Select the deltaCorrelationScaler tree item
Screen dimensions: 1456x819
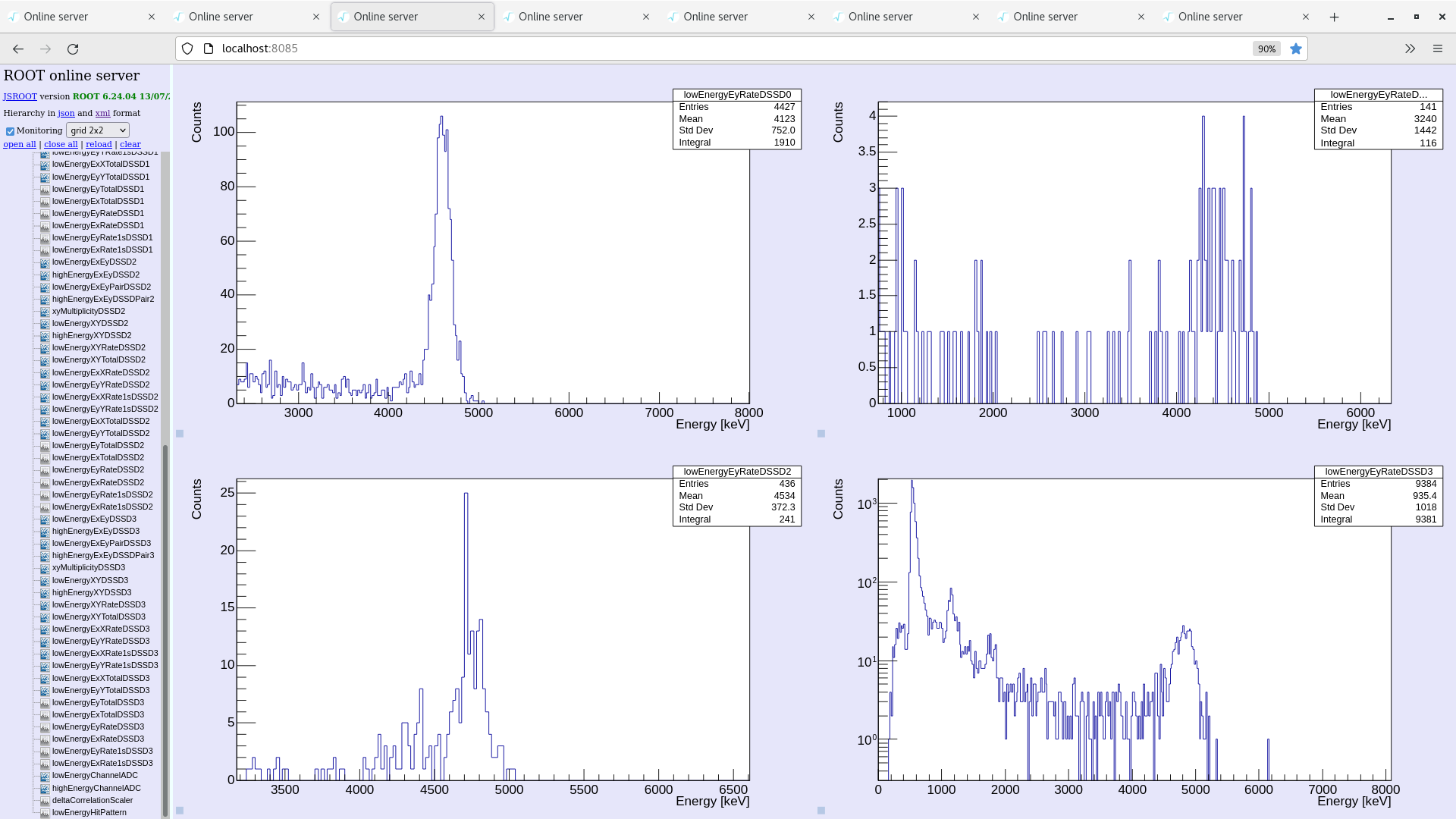coord(92,800)
